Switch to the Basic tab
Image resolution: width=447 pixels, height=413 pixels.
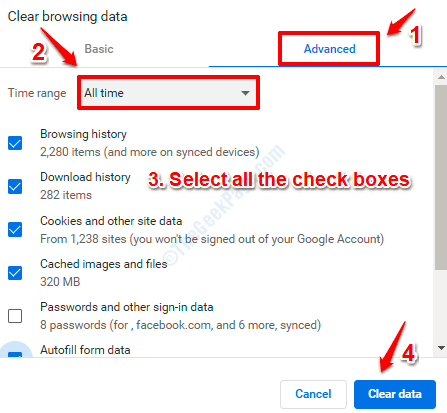(99, 49)
